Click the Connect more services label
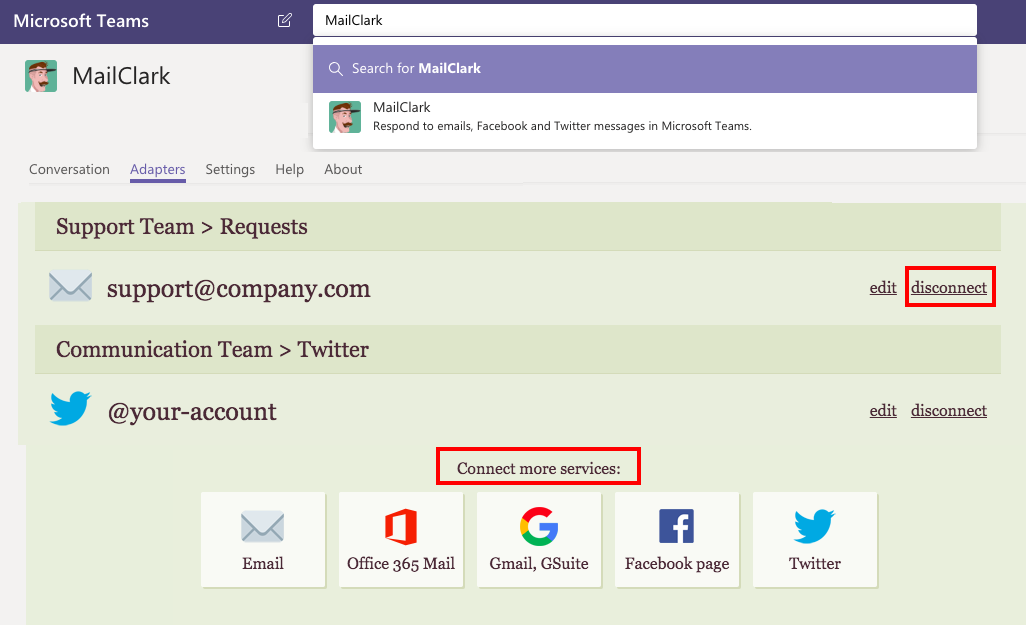The width and height of the screenshot is (1026, 625). click(539, 469)
